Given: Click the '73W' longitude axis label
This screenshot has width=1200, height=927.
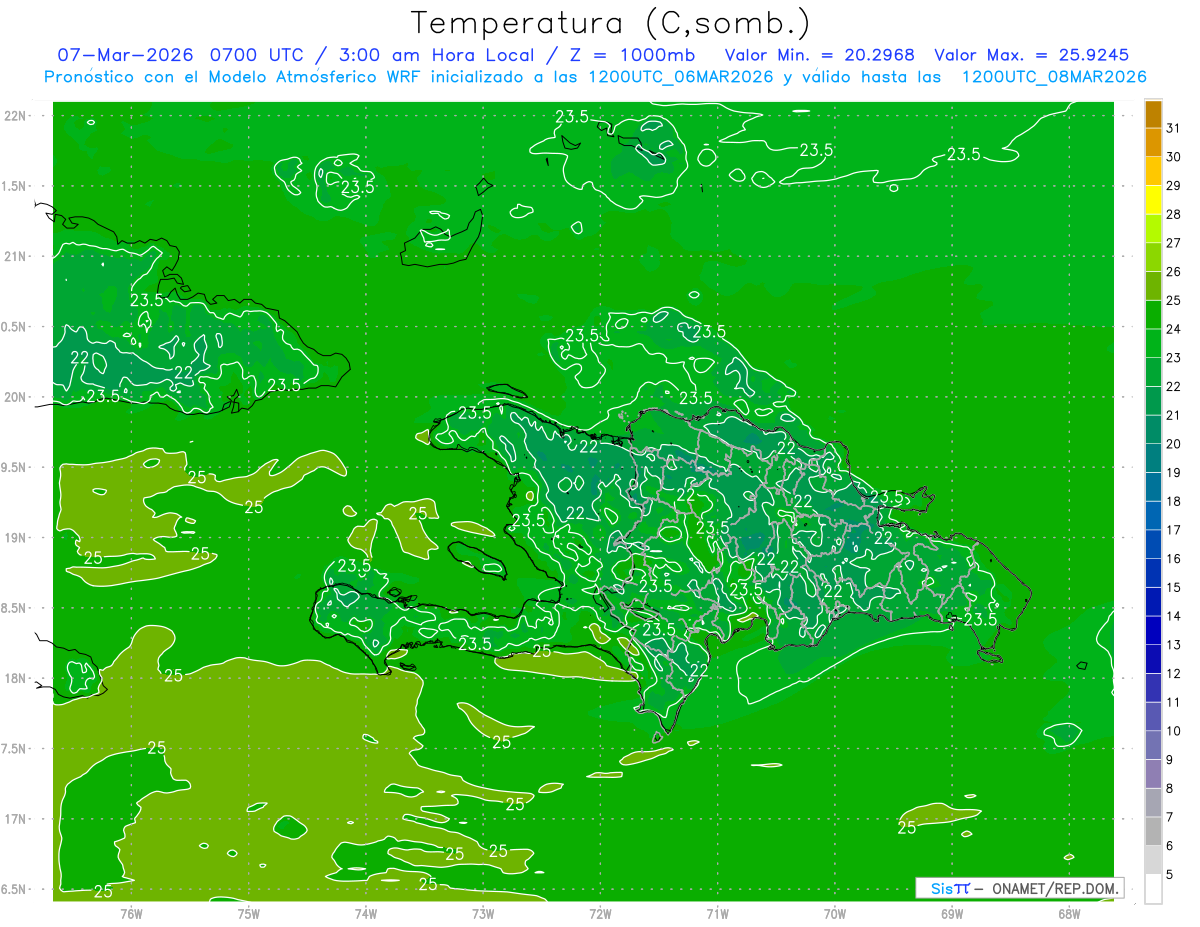Looking at the screenshot, I should click(x=483, y=913).
